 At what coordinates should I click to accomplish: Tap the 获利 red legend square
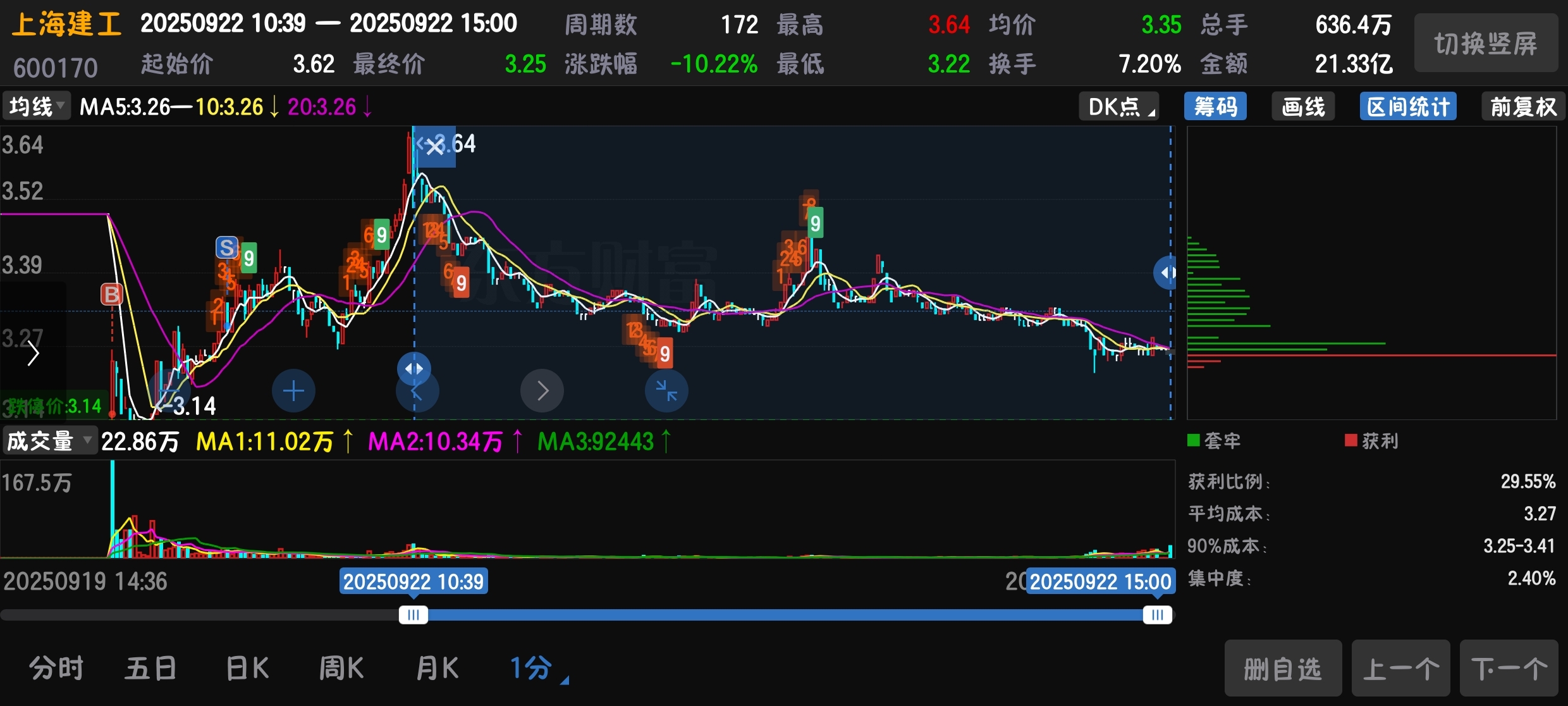click(1351, 440)
